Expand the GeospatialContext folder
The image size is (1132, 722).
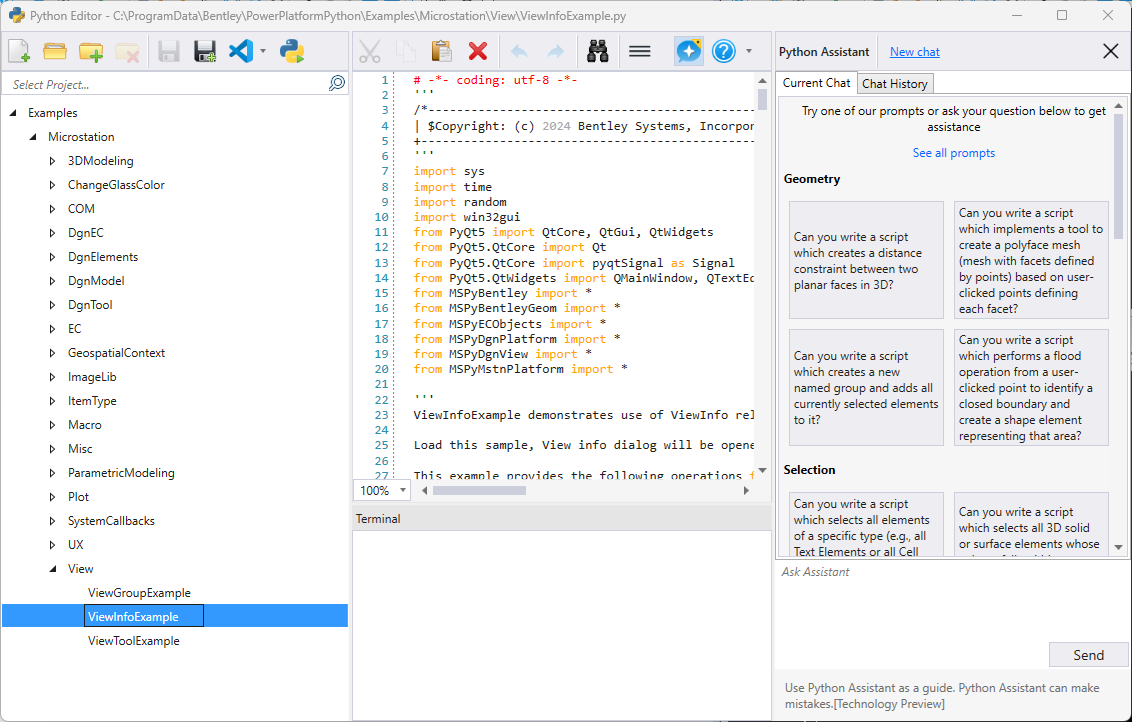[52, 353]
